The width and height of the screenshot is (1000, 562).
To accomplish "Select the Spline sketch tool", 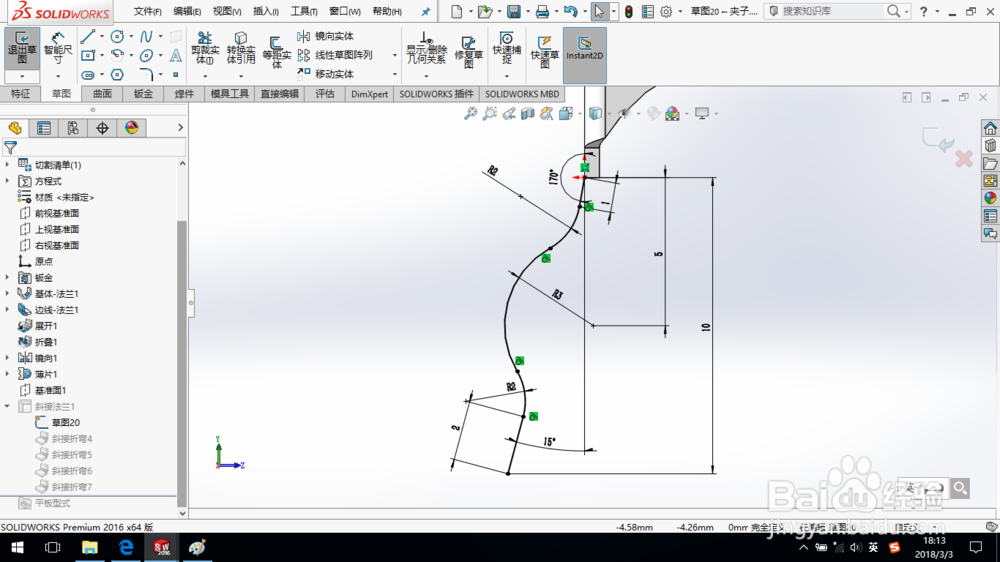I will click(146, 36).
